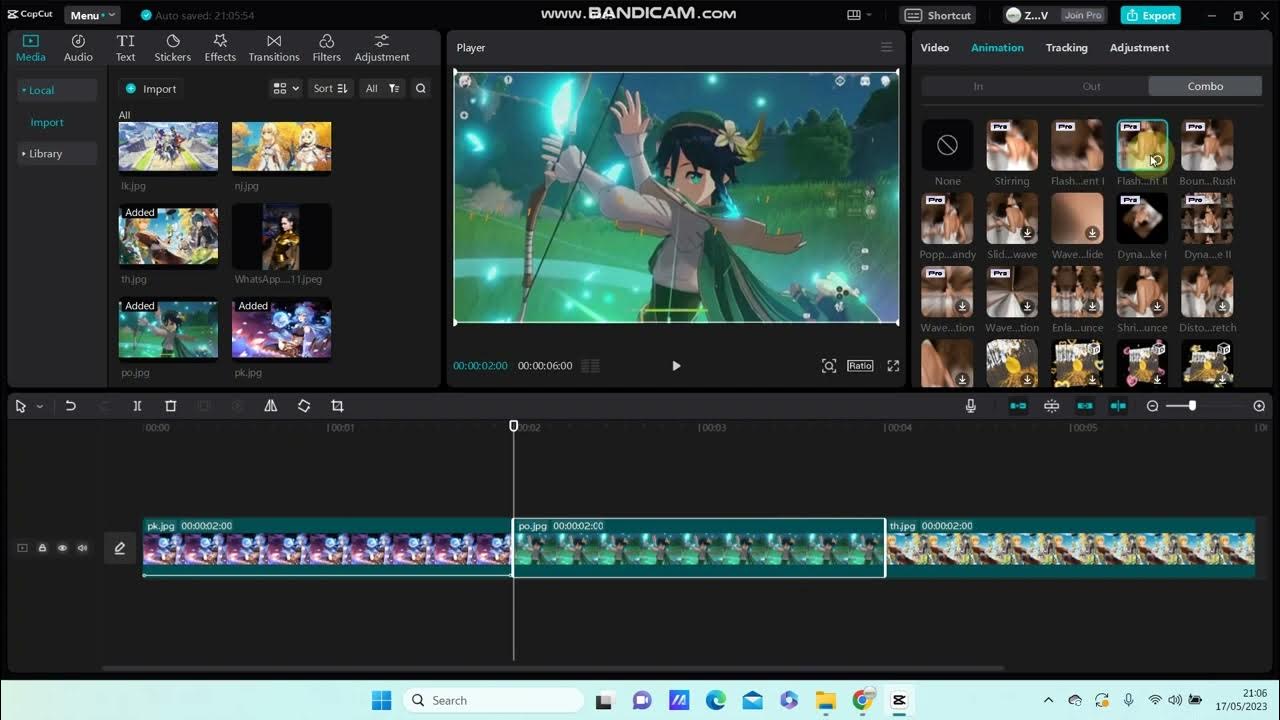Click the Join Pro button
Viewport: 1280px width, 720px height.
click(x=1082, y=15)
